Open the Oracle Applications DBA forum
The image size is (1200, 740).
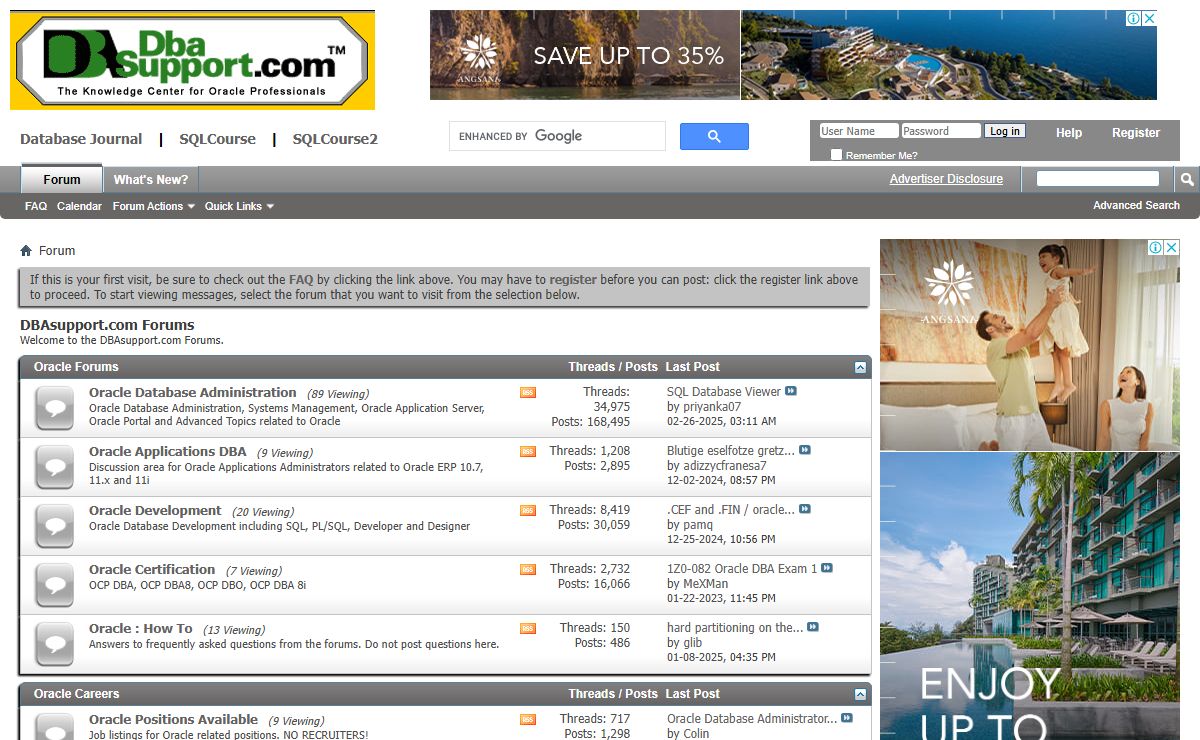168,452
